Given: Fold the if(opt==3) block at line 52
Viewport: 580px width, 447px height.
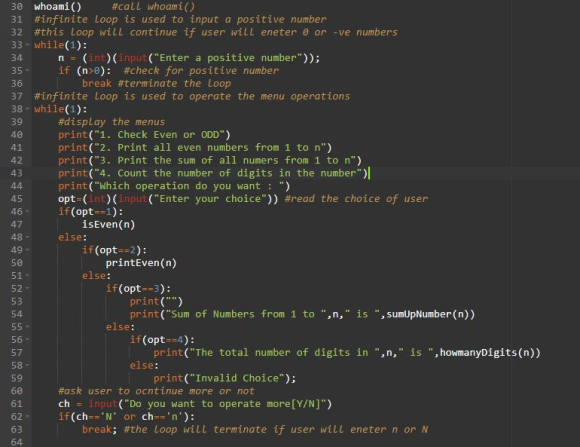Looking at the screenshot, I should coord(27,289).
